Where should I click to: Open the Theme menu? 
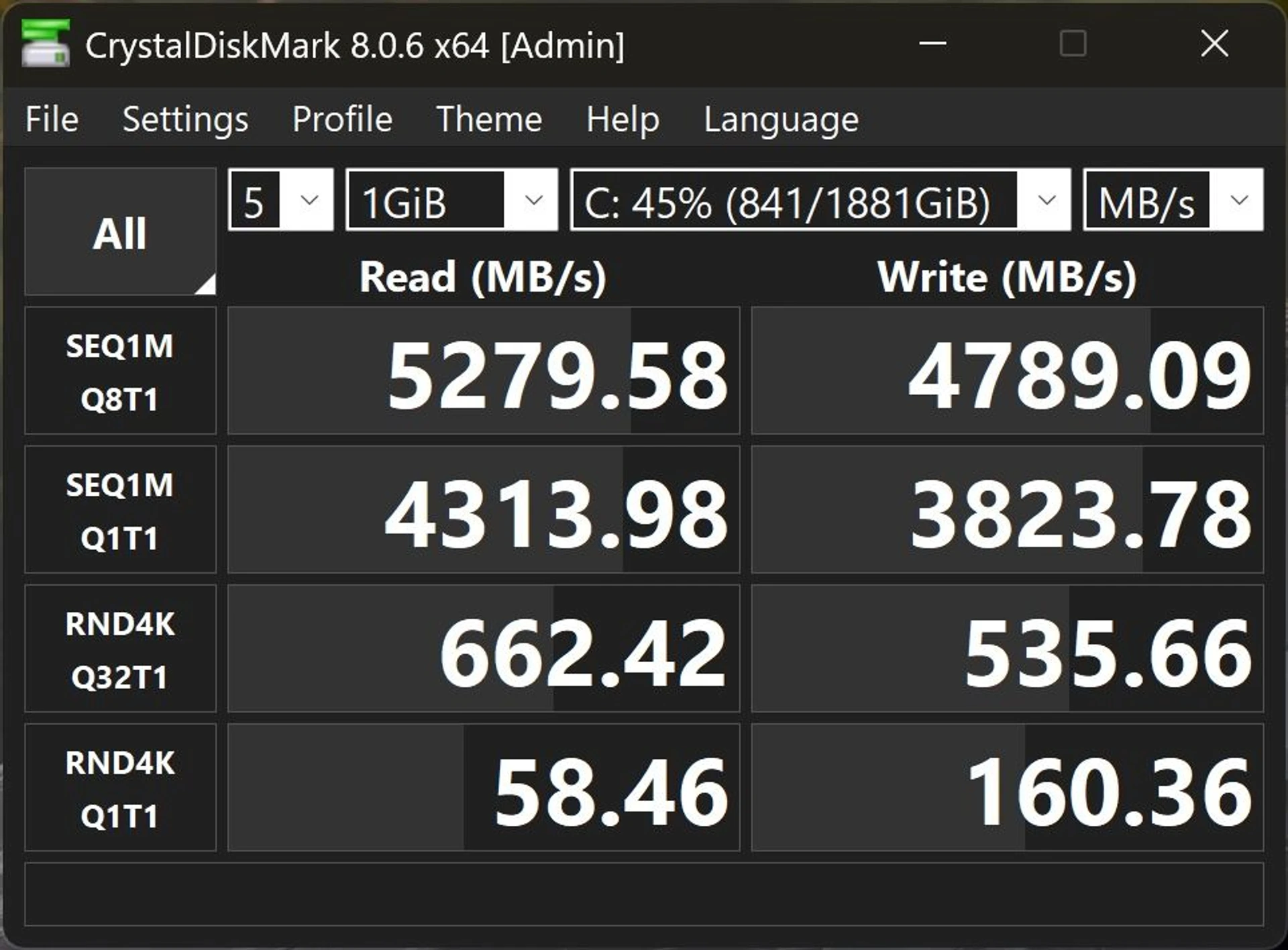tap(489, 119)
